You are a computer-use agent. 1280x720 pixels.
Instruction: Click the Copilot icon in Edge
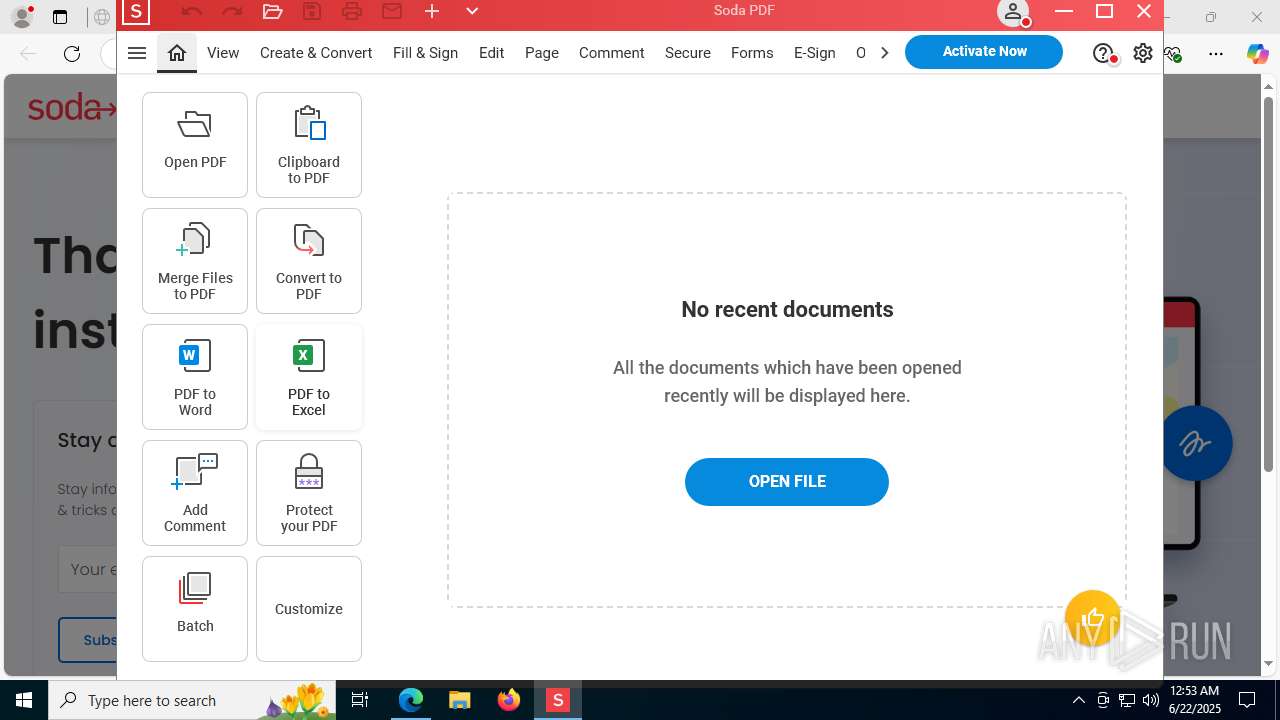click(x=1257, y=54)
